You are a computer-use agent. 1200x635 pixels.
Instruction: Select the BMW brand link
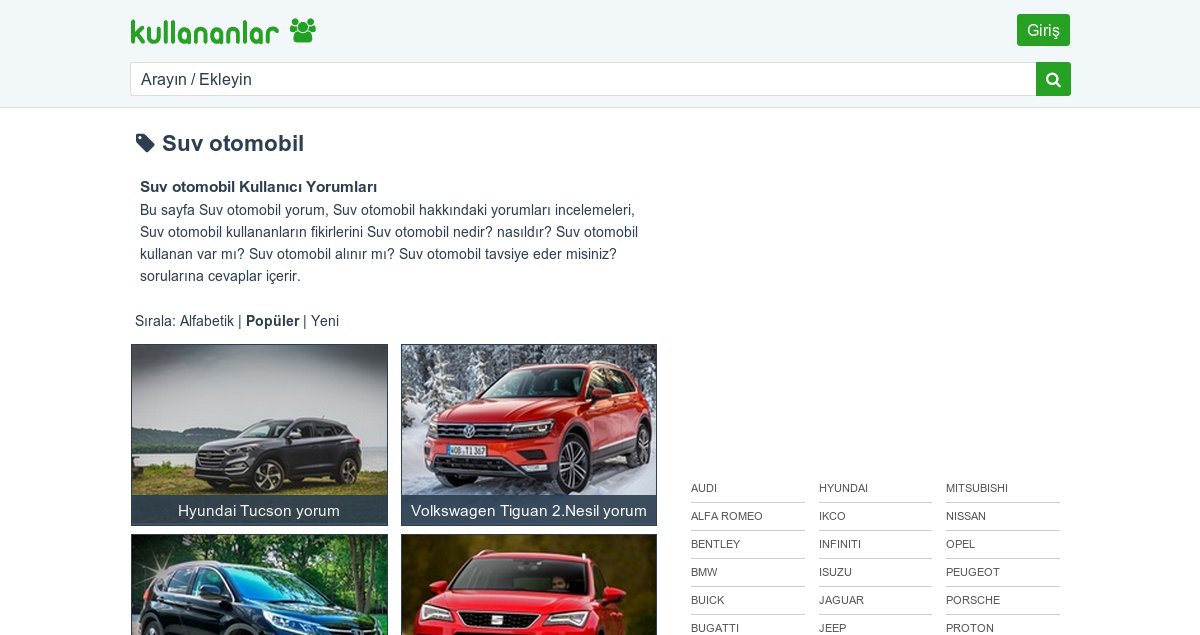[x=704, y=572]
